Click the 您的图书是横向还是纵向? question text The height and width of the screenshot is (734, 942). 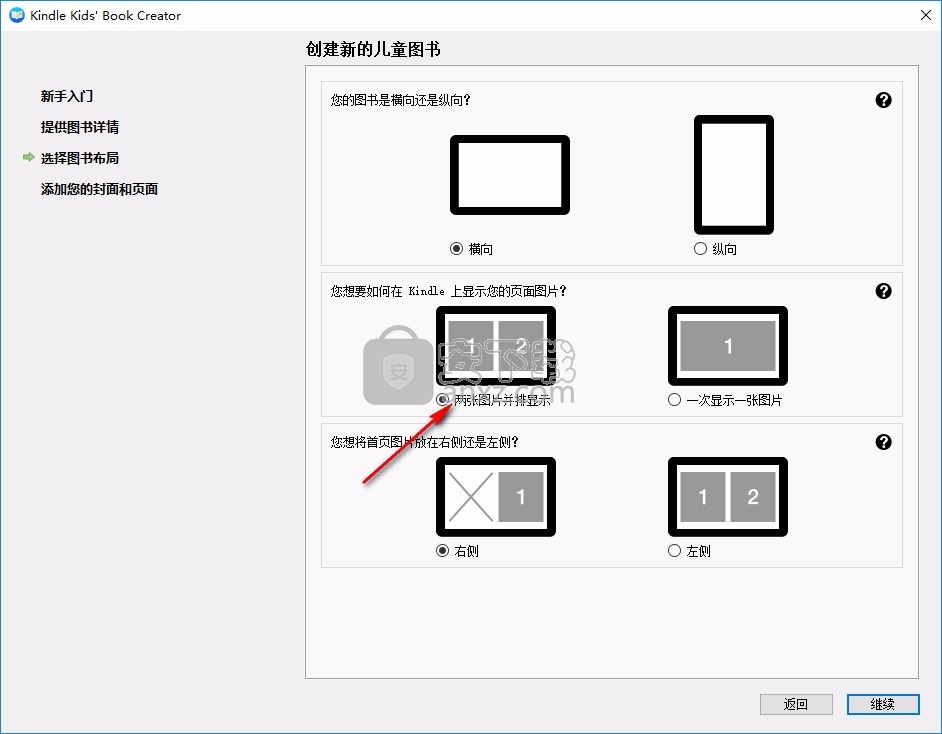400,100
